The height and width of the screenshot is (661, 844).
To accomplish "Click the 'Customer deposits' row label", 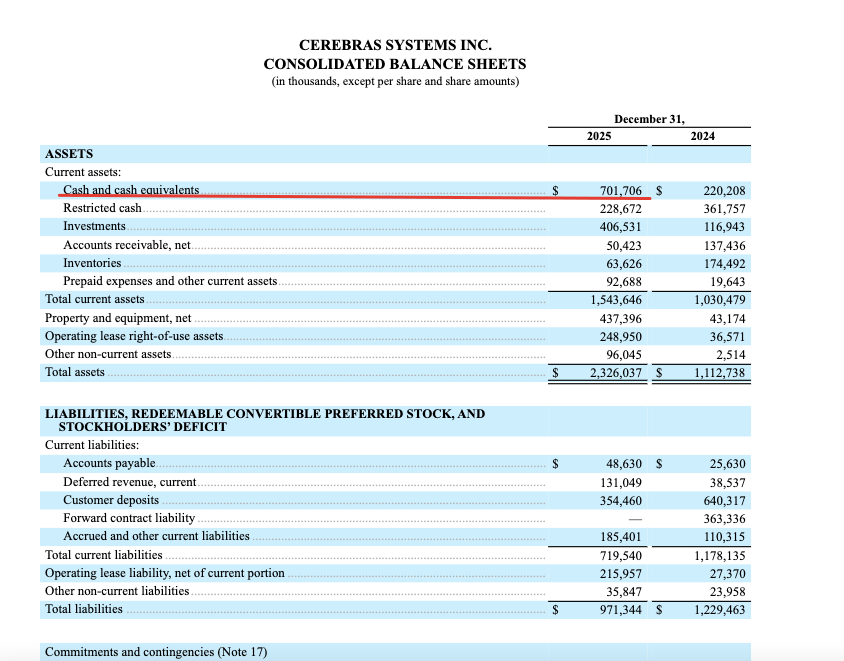I will (111, 500).
